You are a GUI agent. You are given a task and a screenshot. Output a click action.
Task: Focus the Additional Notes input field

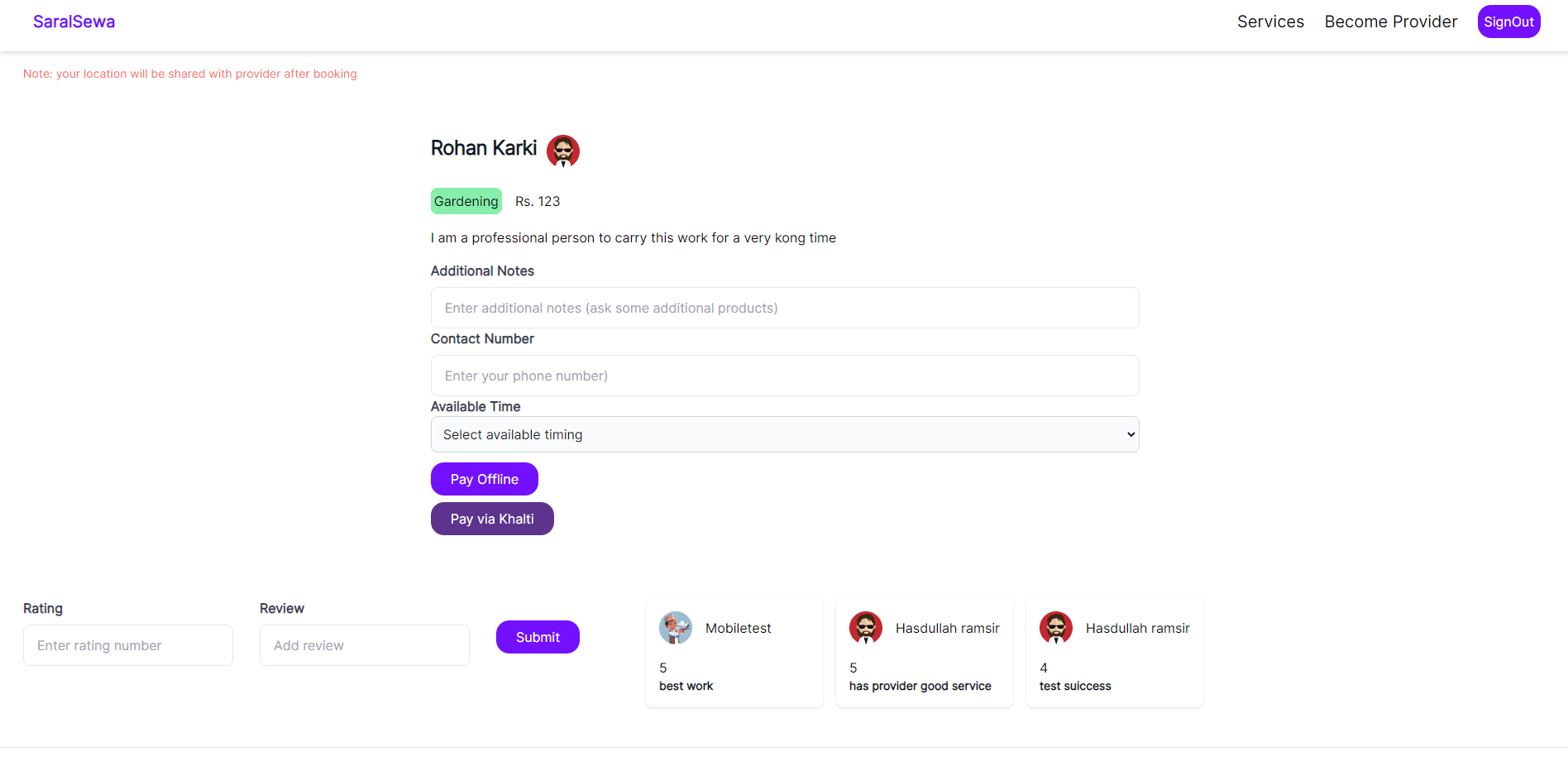pyautogui.click(x=784, y=308)
